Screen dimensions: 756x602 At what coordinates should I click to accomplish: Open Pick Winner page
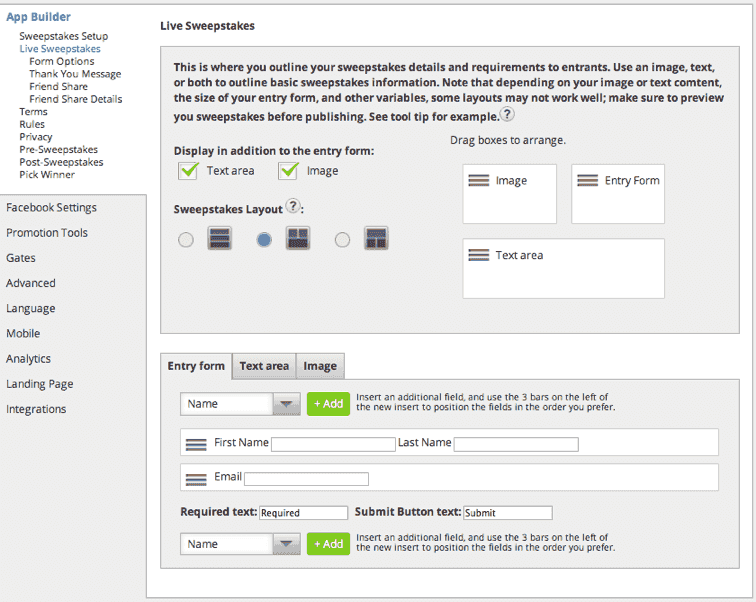47,174
